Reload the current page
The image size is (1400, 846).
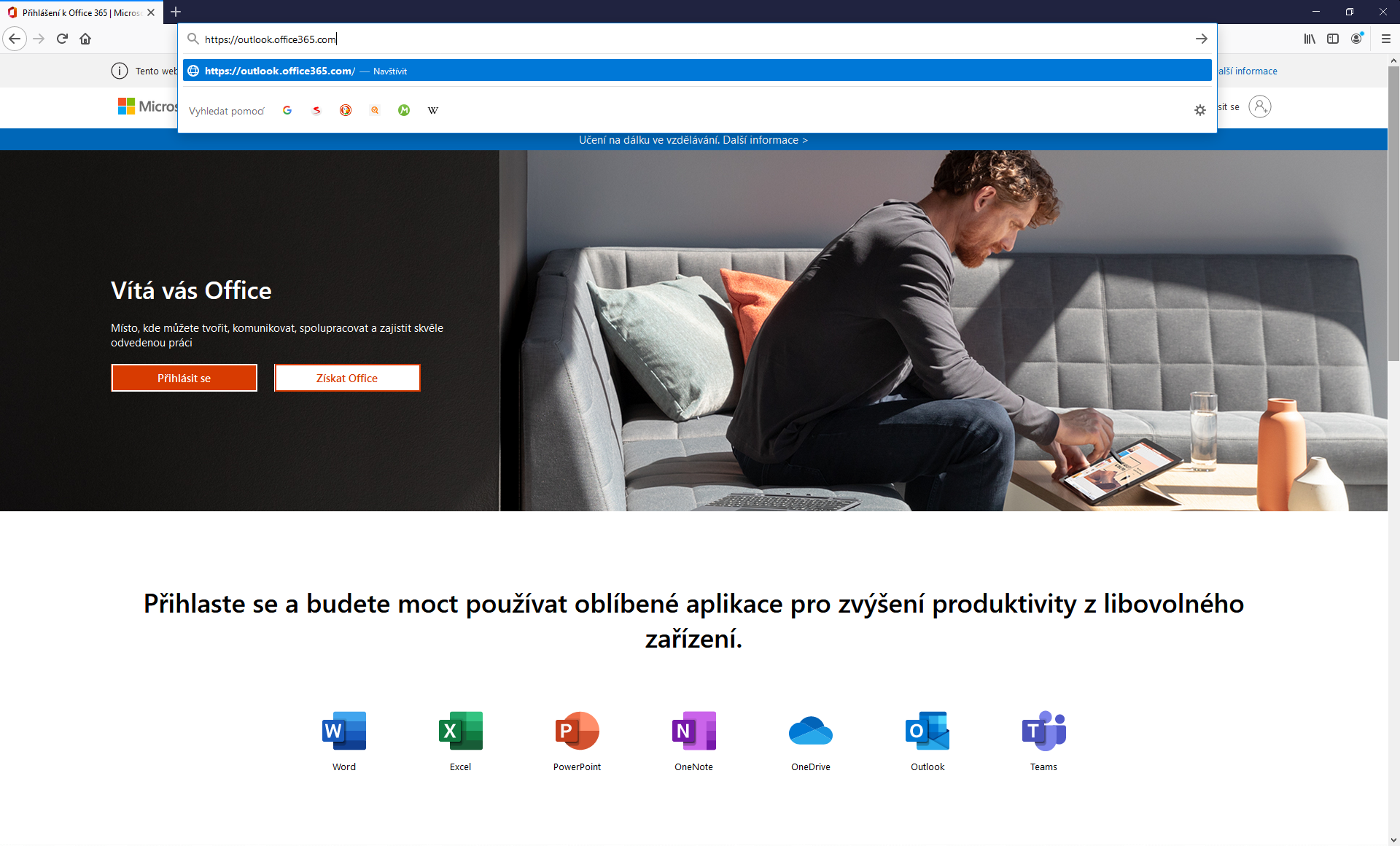pos(62,39)
